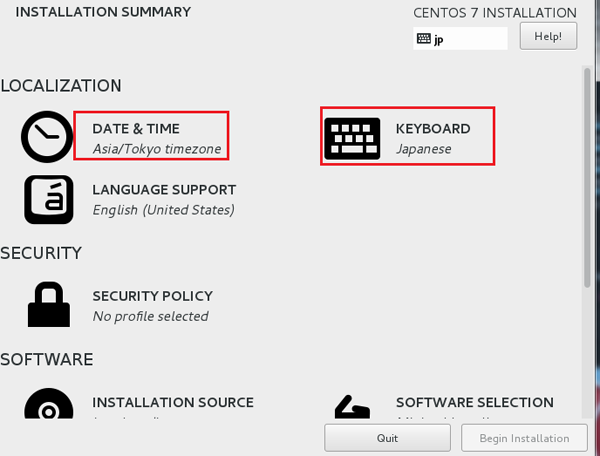Screen dimensions: 600x456
Task: Click the clock icon for Date & Time
Action: pos(47,137)
